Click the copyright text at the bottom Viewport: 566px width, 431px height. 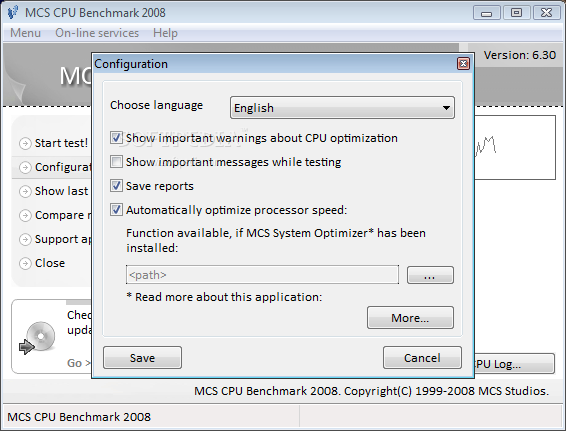pos(371,391)
